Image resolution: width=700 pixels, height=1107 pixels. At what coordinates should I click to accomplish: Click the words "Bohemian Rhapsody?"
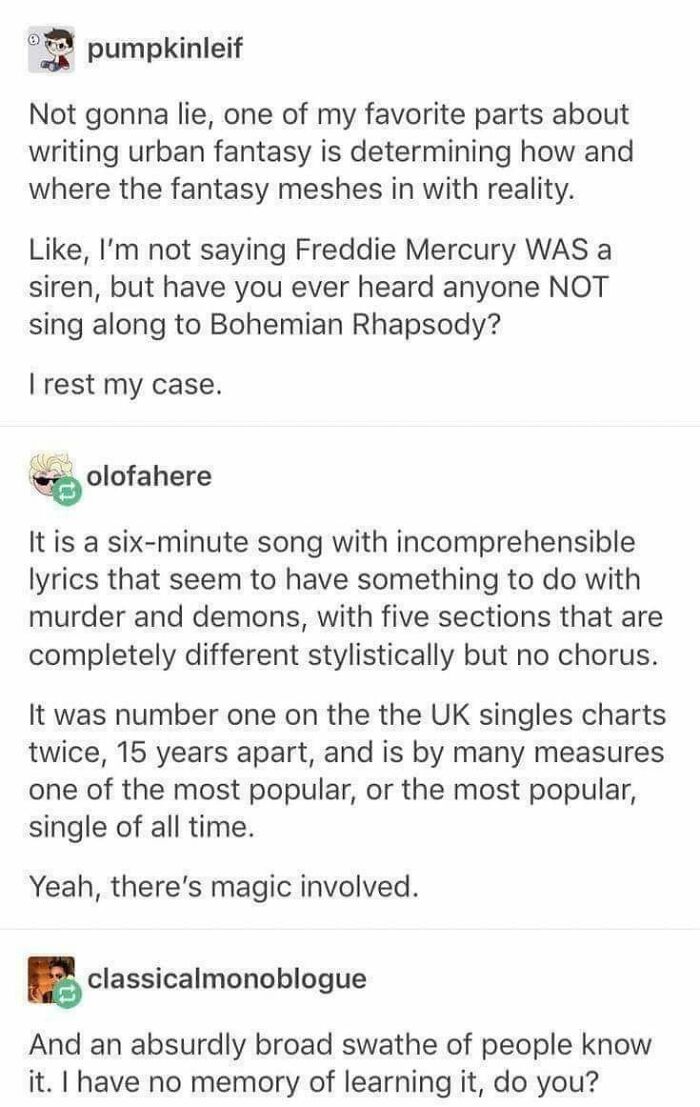tap(356, 325)
